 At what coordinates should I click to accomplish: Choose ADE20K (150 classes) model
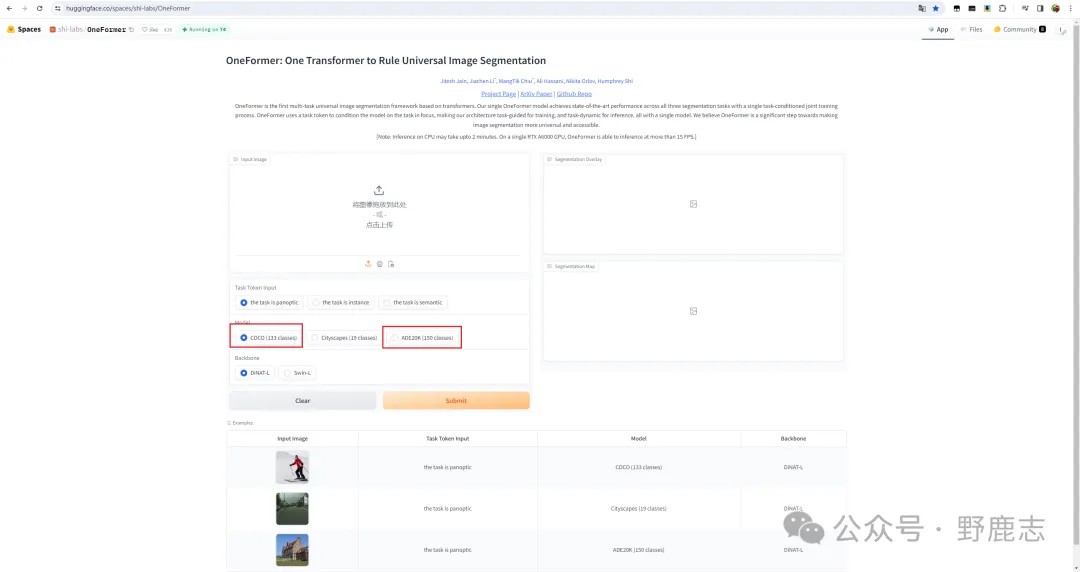pyautogui.click(x=422, y=338)
